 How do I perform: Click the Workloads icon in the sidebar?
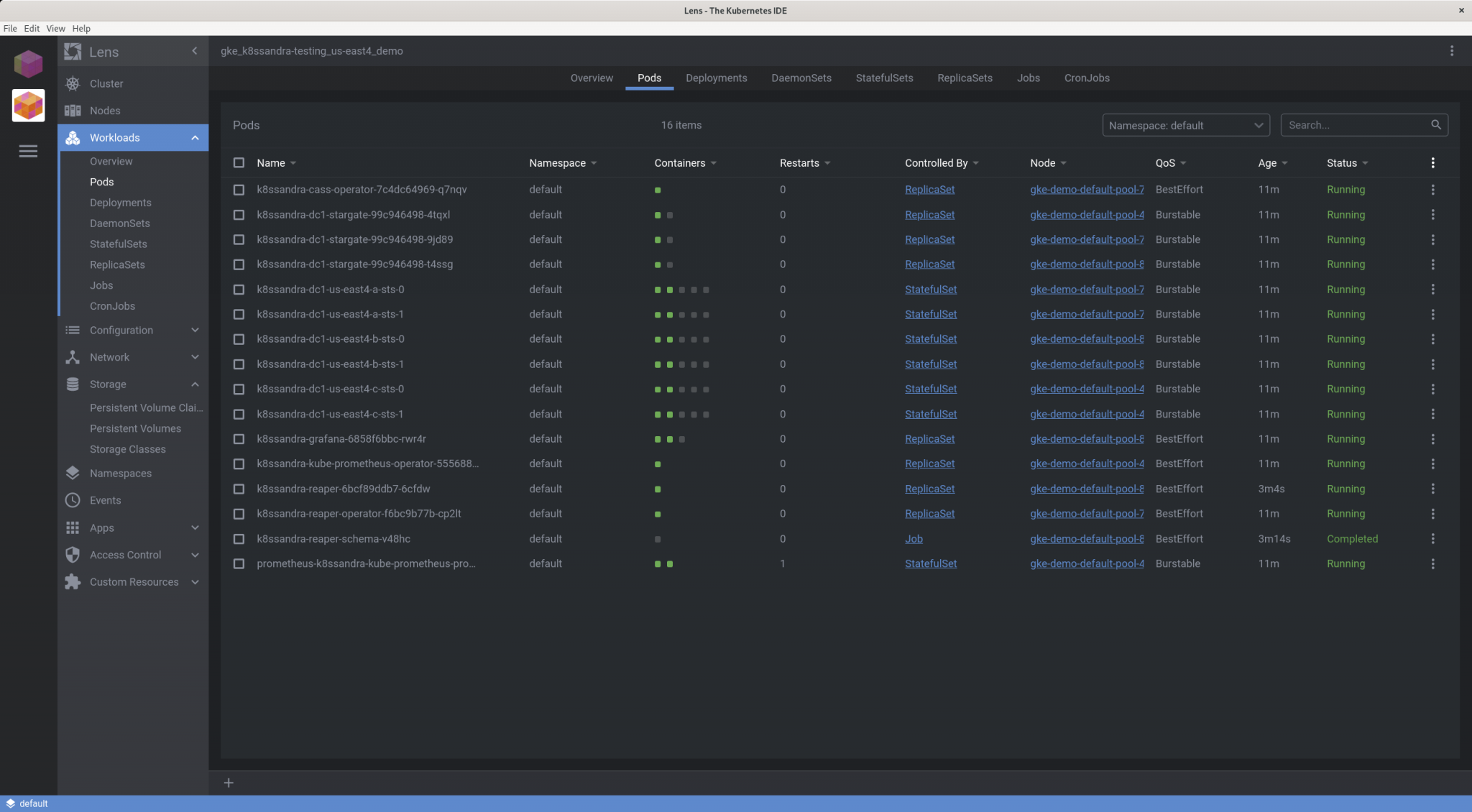tap(73, 138)
